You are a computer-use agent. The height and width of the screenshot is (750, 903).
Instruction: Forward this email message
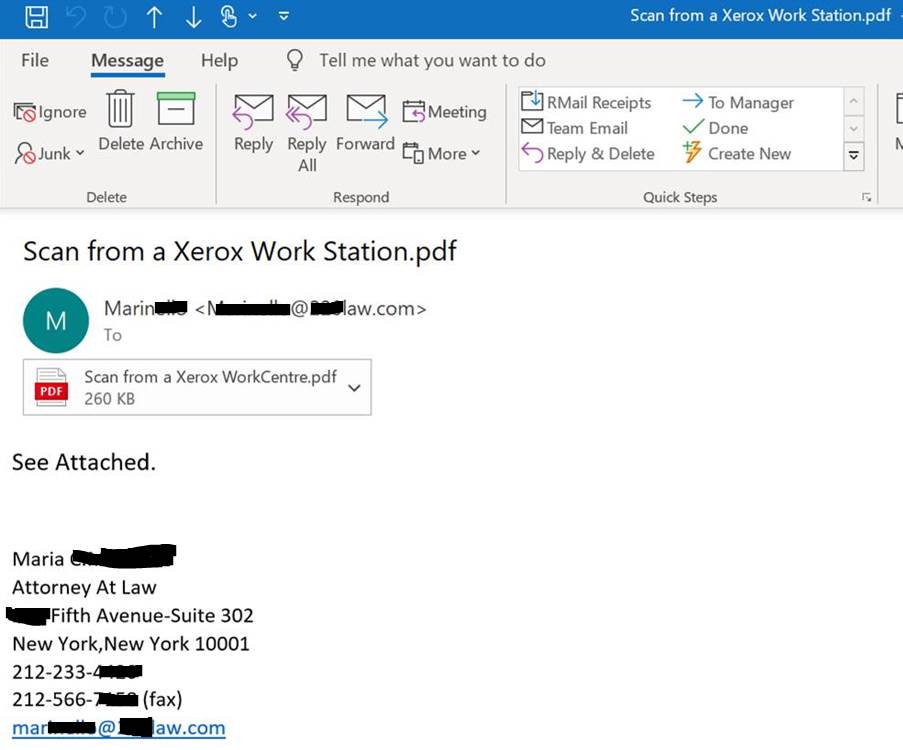click(365, 124)
